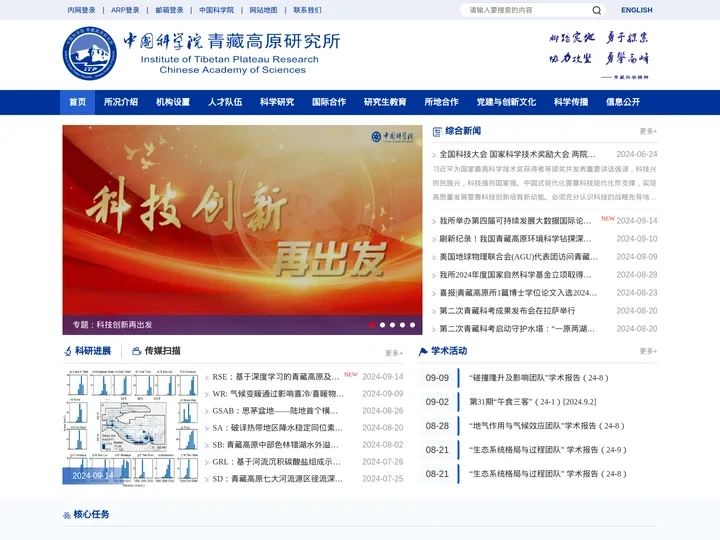Click the 邮箱登录 link
Viewport: 720px width, 540px height.
click(x=169, y=10)
